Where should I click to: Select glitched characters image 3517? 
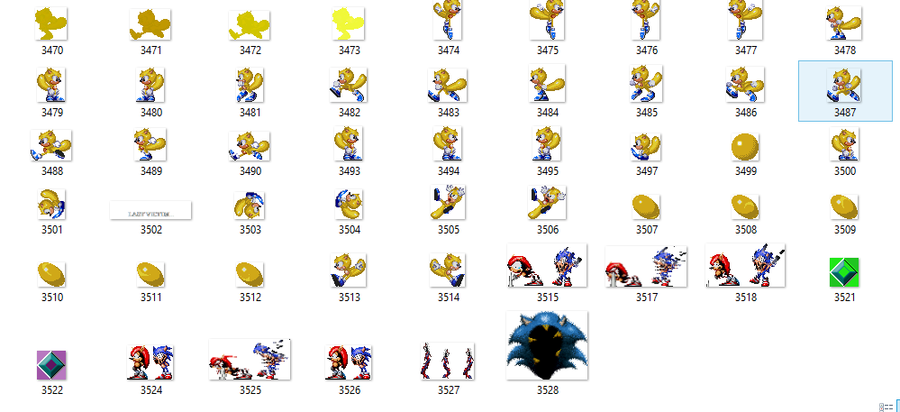[x=646, y=266]
